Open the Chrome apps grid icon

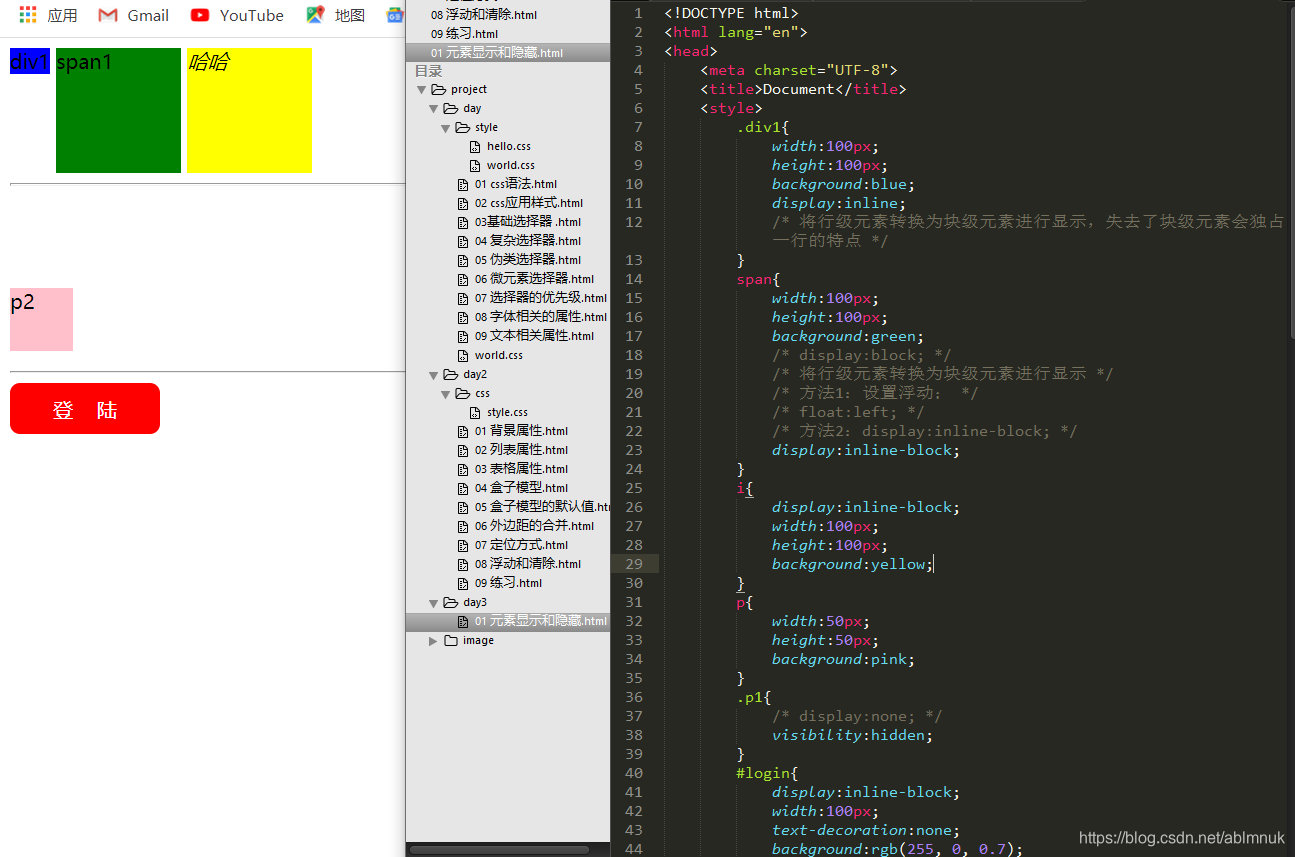[x=28, y=15]
